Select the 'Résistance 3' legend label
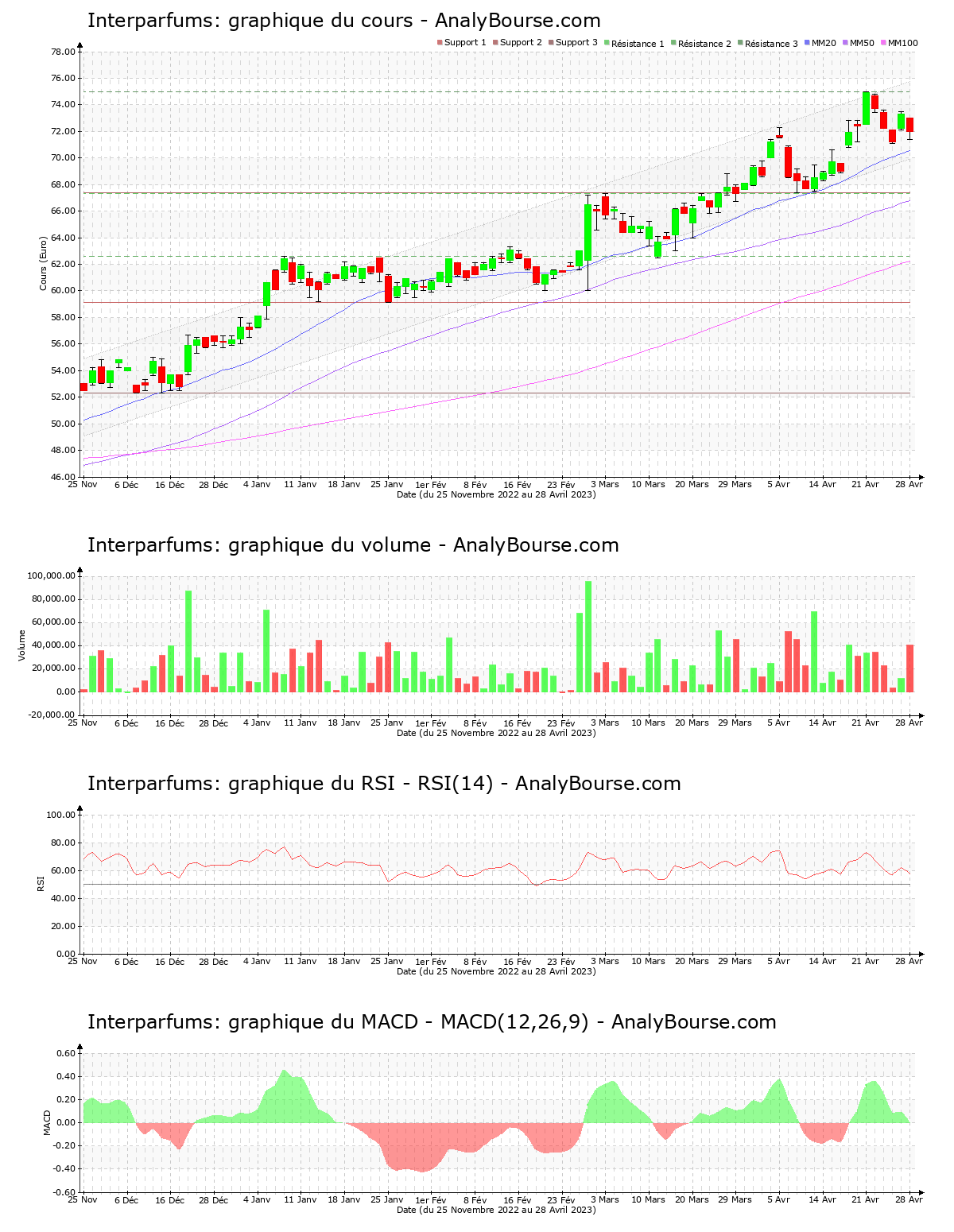The height and width of the screenshot is (1232, 954). click(x=771, y=43)
